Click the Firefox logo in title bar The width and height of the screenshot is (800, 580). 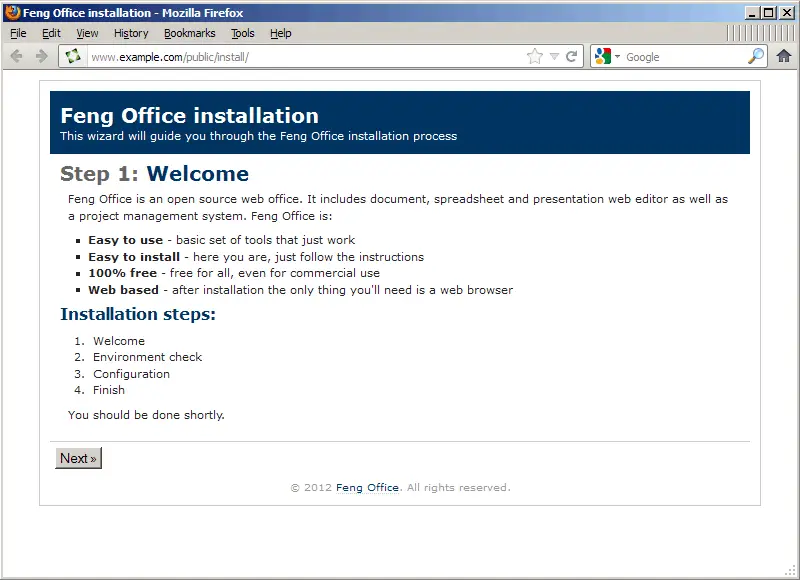point(12,12)
